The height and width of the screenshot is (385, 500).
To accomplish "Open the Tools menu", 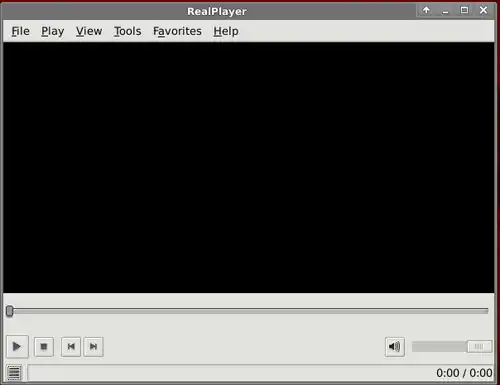I will (128, 31).
